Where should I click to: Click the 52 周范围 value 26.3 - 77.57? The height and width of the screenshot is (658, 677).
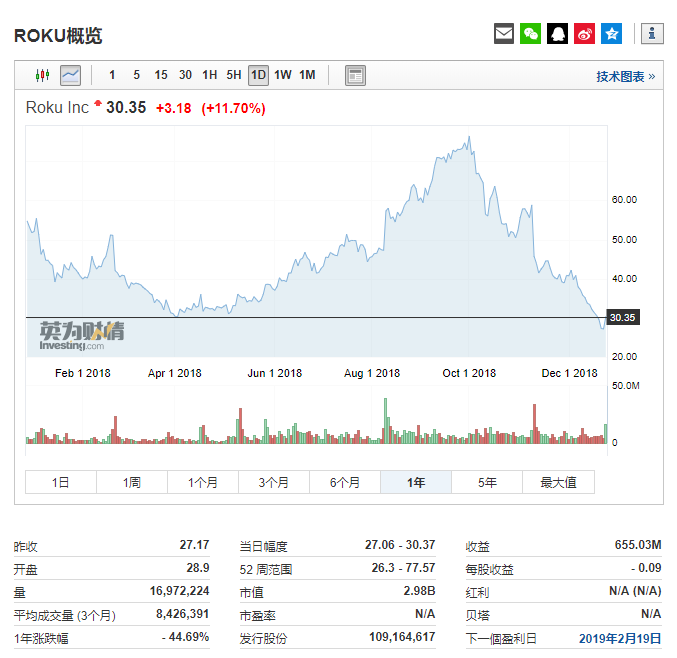403,568
